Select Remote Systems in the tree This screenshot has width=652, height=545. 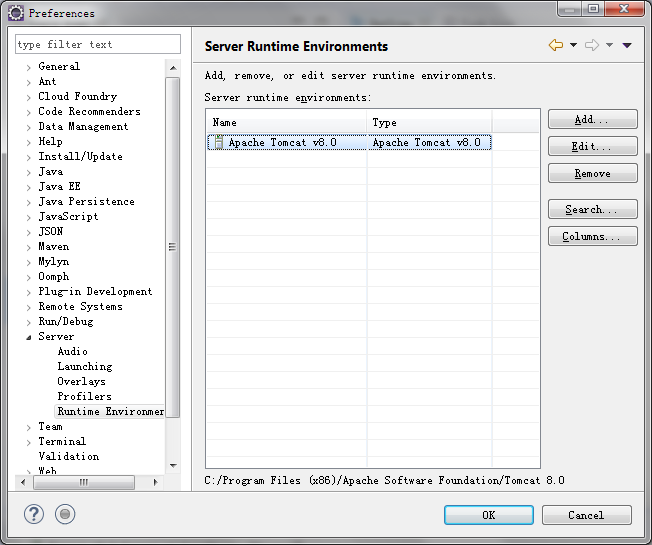pyautogui.click(x=80, y=306)
